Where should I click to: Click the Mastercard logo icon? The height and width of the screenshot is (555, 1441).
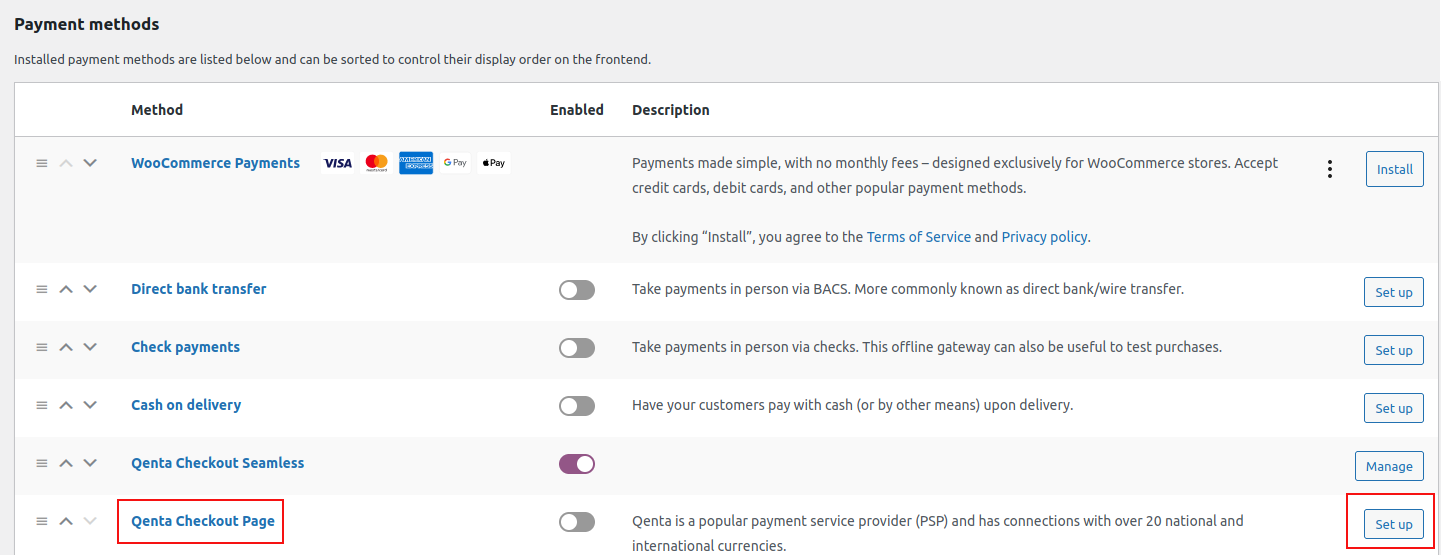click(x=377, y=163)
